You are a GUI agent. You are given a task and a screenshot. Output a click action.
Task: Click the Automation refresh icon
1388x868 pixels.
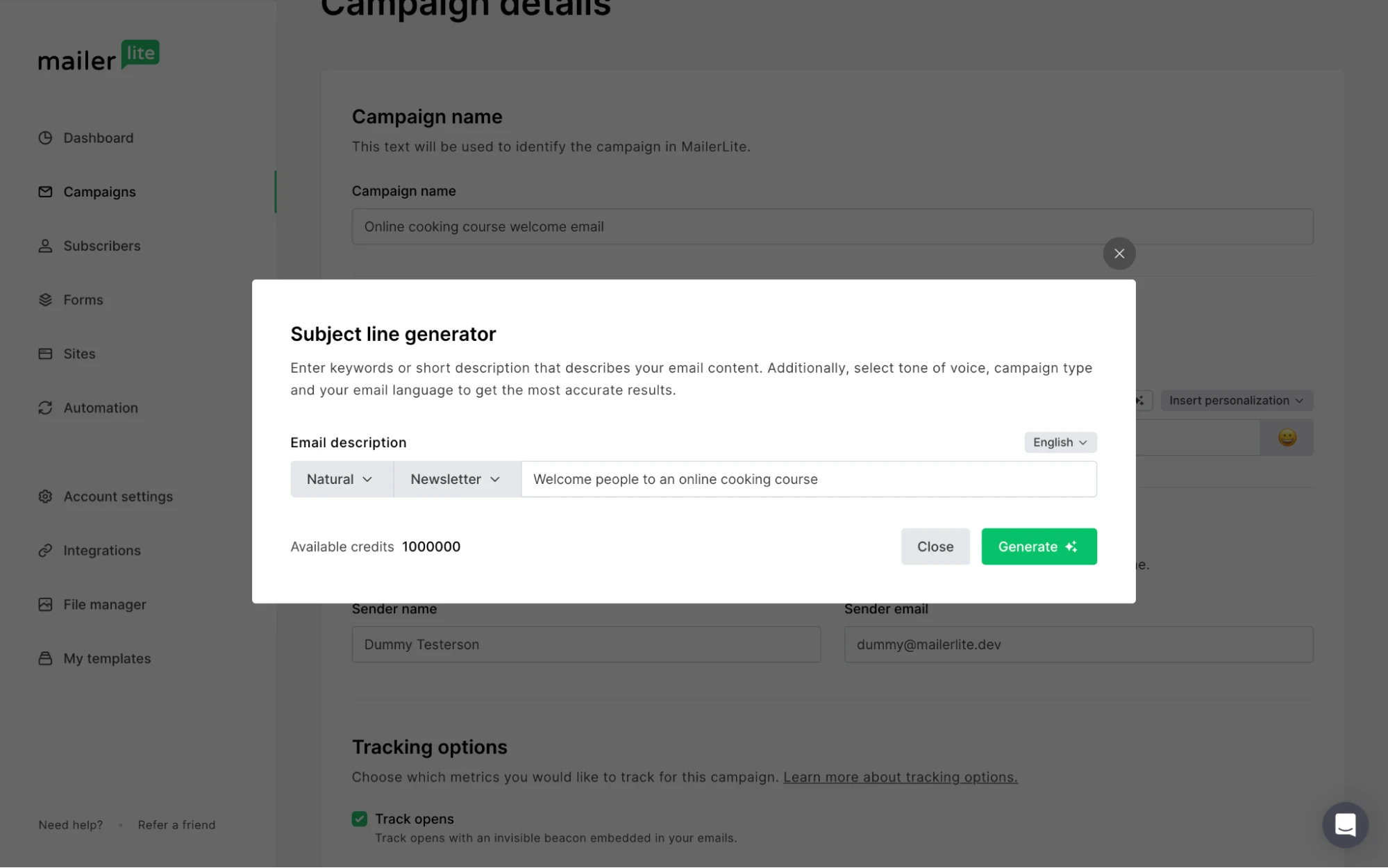click(45, 408)
